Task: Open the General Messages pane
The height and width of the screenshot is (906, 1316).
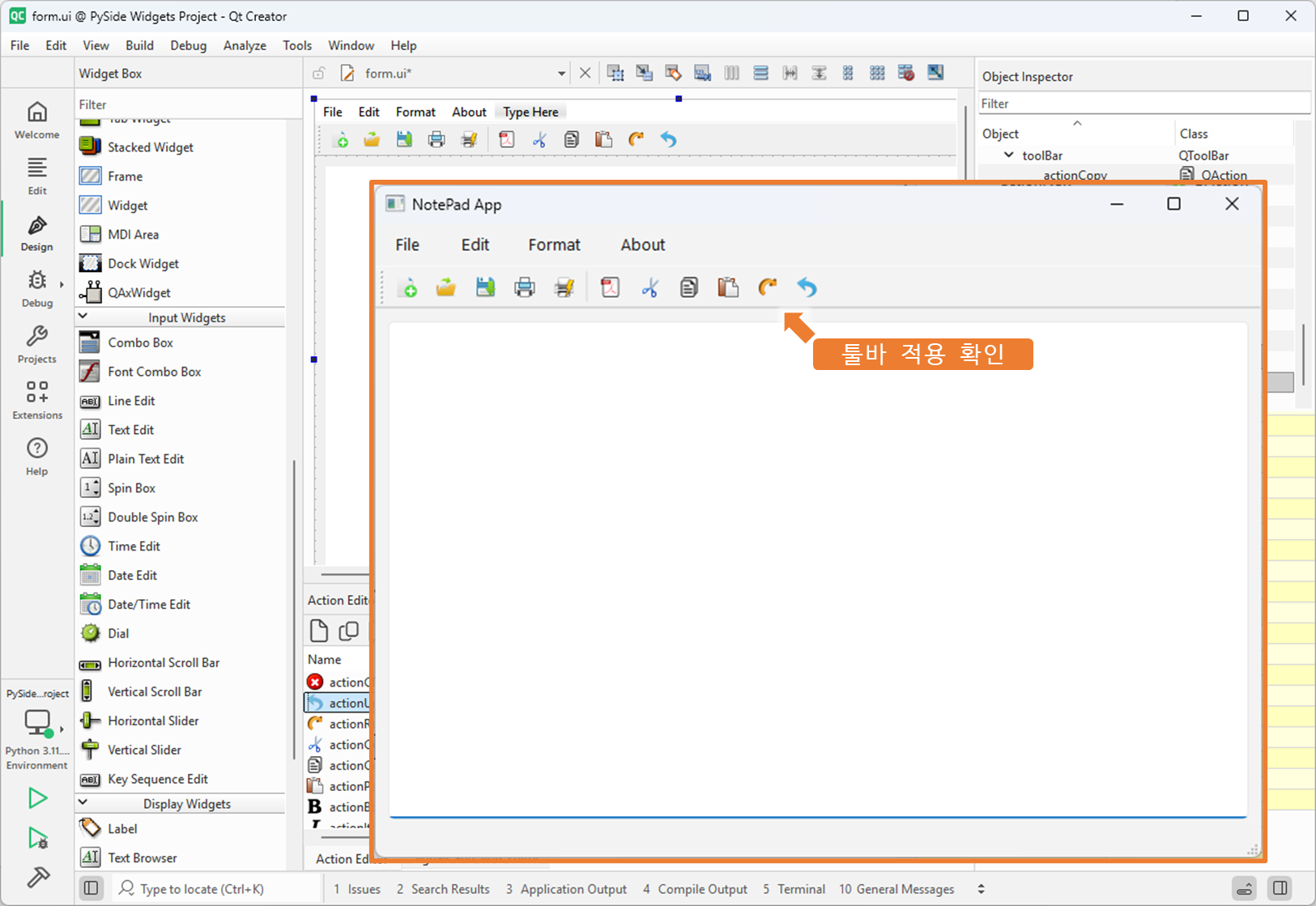Action: coord(896,889)
